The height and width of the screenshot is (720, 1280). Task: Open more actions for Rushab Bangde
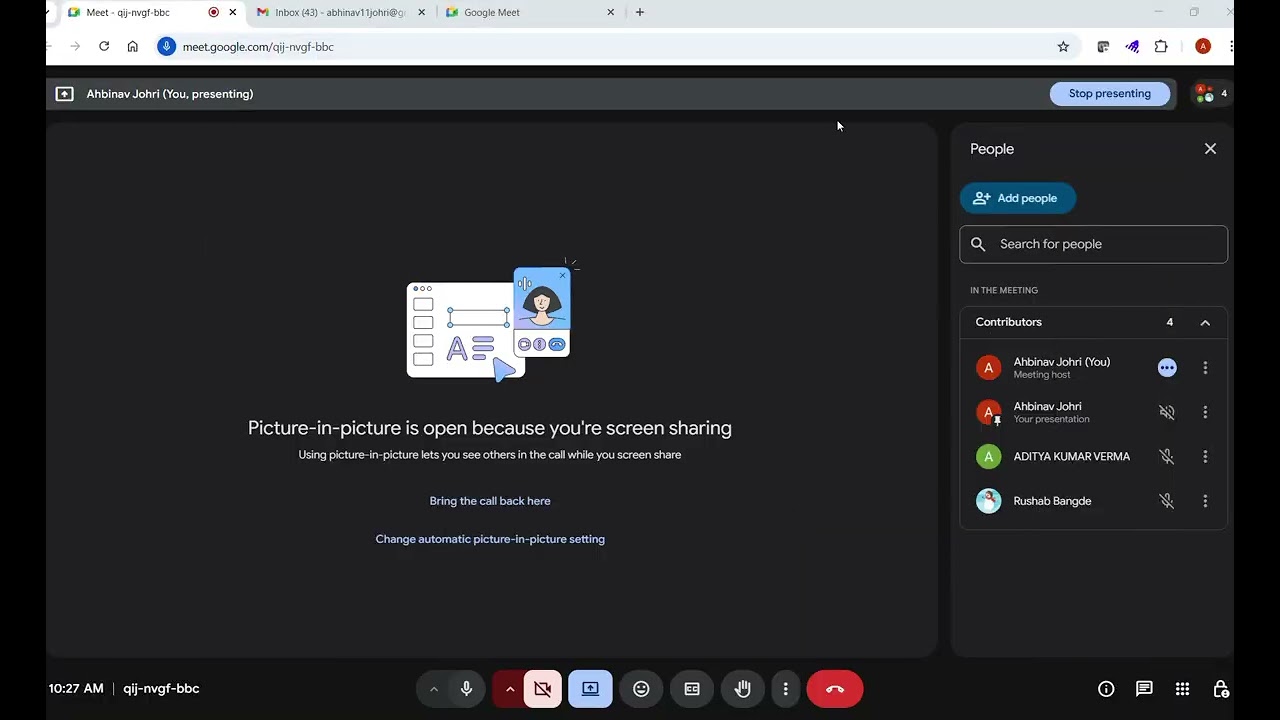(x=1205, y=501)
